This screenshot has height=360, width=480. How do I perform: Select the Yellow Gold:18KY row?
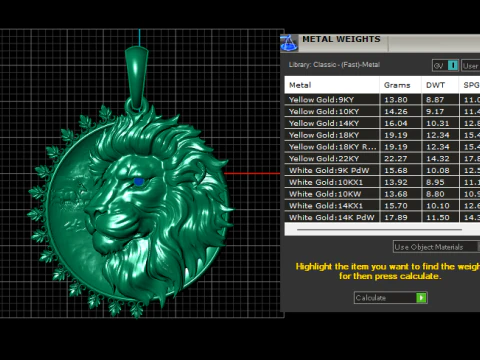pyautogui.click(x=382, y=135)
